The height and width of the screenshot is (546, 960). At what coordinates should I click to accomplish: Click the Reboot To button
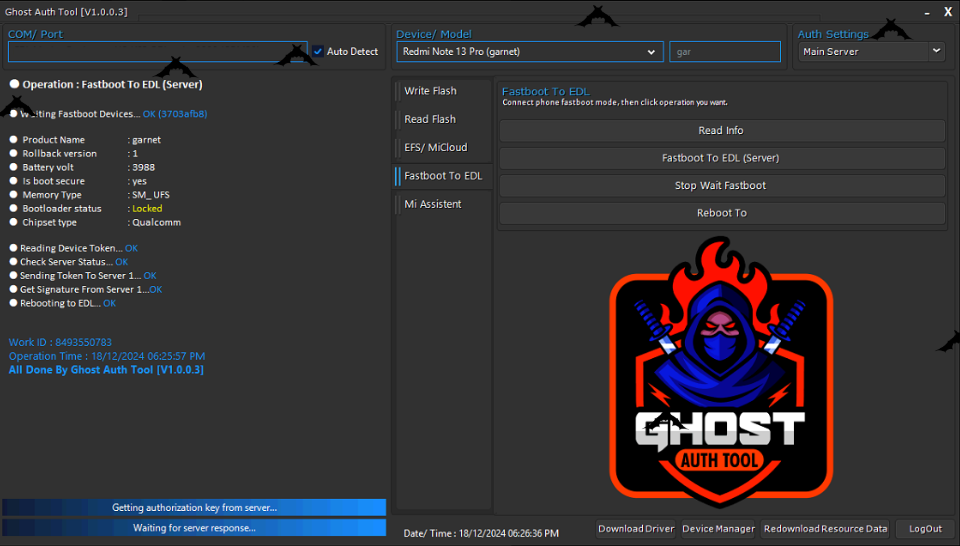[722, 213]
